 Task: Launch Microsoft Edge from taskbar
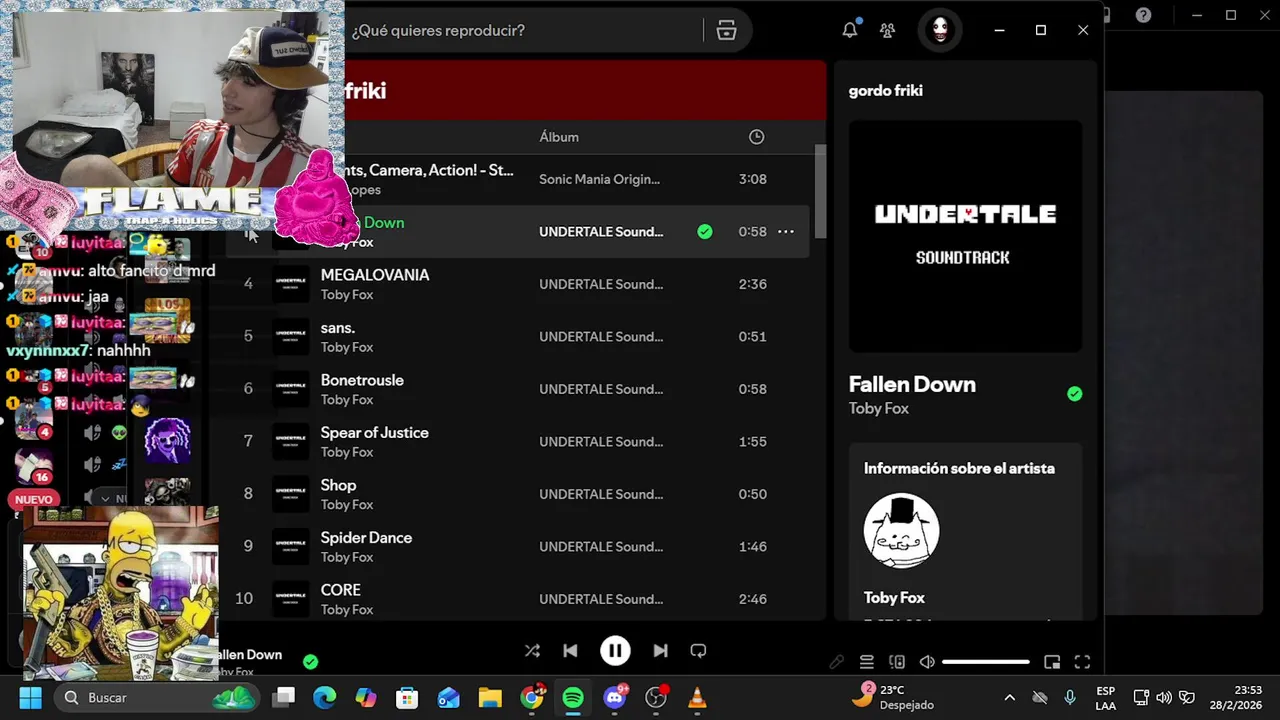(325, 698)
